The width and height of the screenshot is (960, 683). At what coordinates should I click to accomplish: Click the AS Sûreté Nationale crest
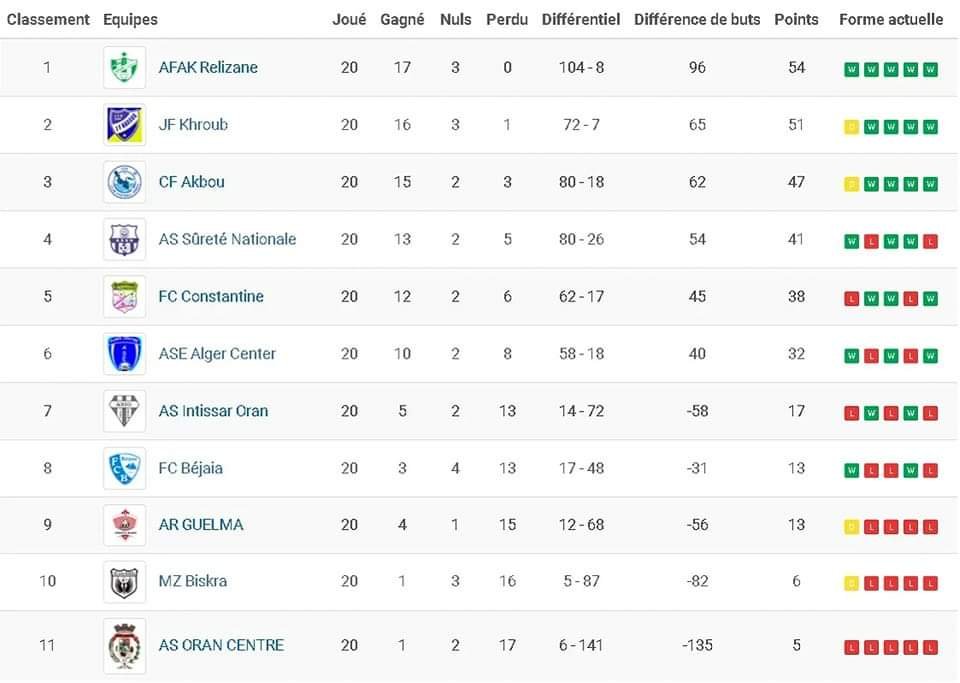click(124, 239)
